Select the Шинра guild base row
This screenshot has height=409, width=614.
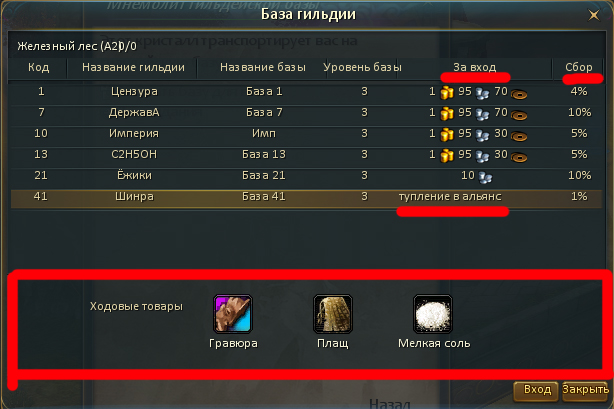[x=306, y=196]
